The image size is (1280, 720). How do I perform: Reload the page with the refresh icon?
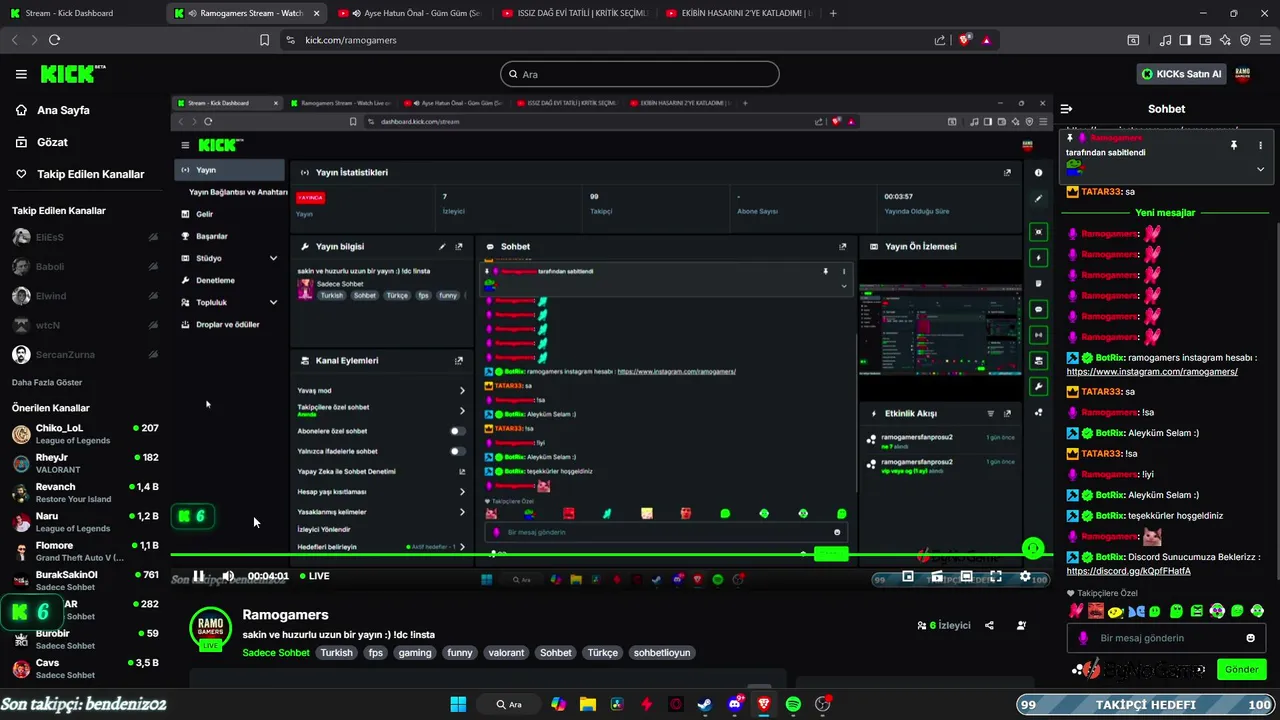54,40
